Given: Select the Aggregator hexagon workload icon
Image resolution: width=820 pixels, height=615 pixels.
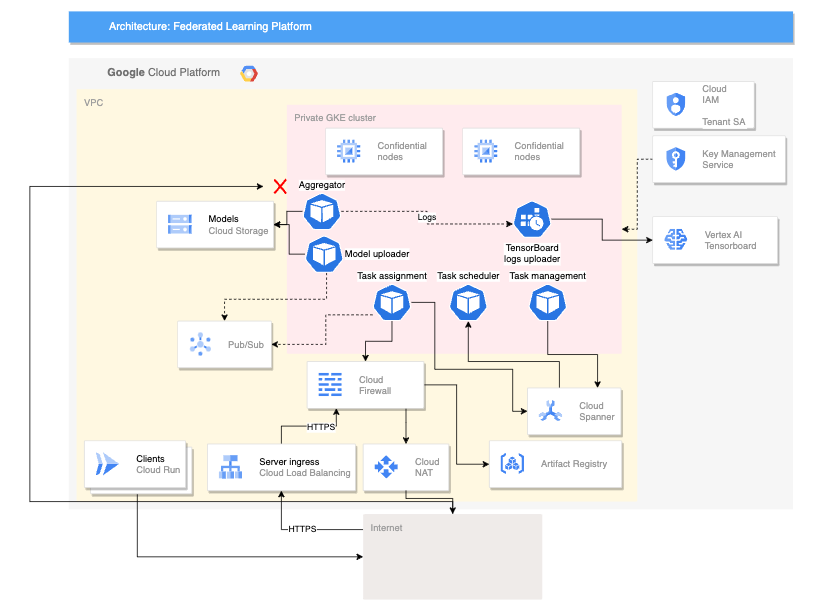Looking at the screenshot, I should (x=320, y=210).
